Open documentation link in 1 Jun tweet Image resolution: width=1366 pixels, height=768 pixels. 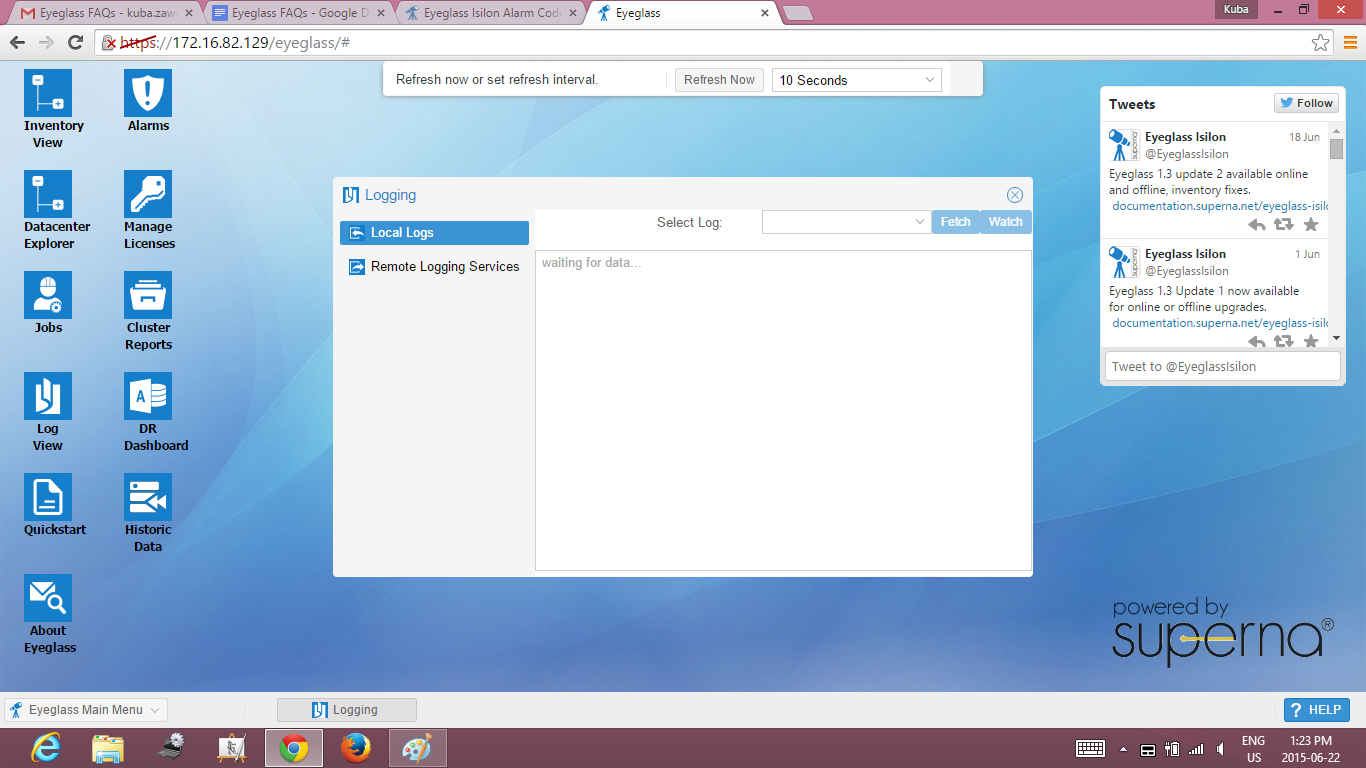1220,323
